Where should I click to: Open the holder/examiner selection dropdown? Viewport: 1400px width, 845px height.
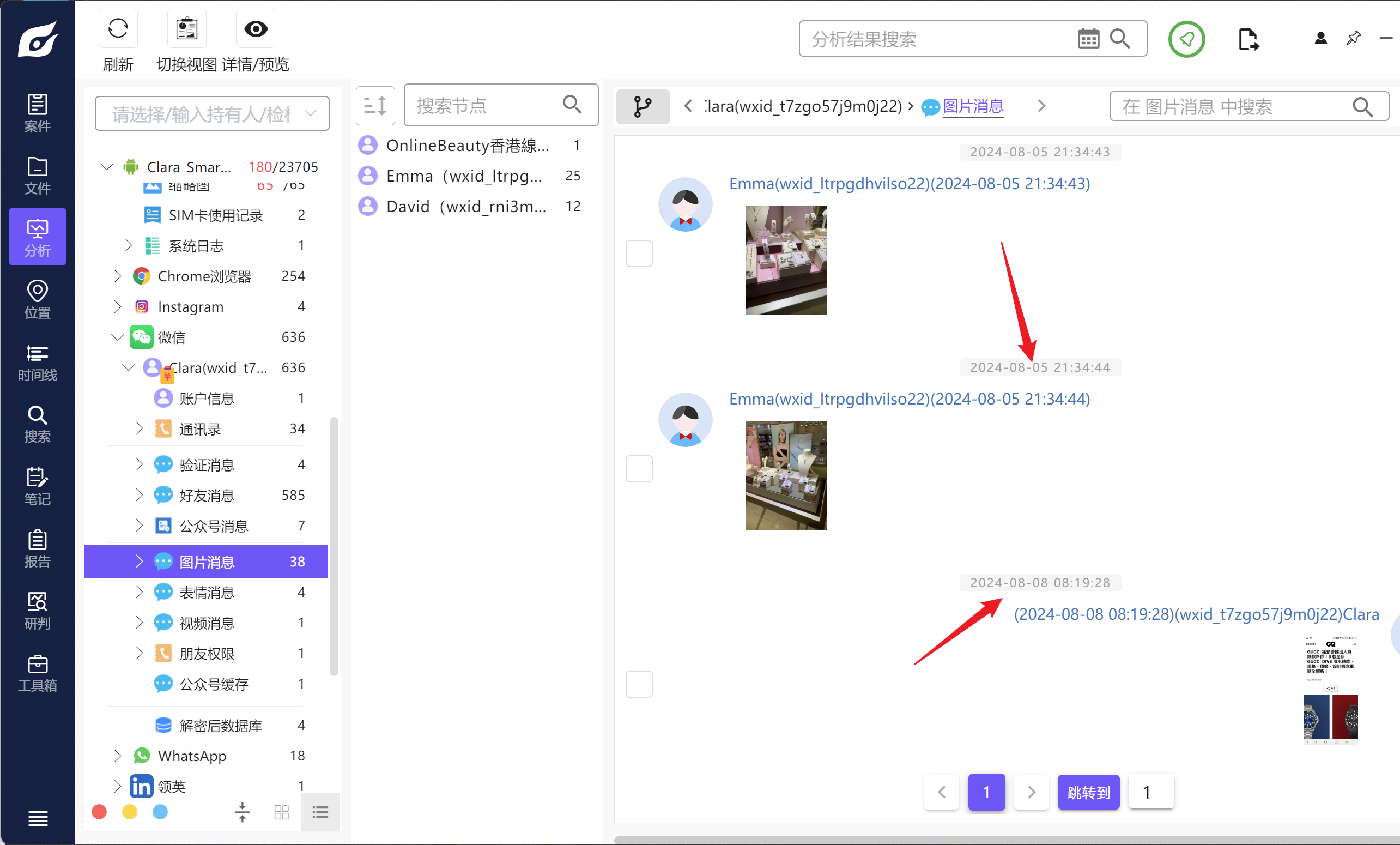click(x=212, y=113)
